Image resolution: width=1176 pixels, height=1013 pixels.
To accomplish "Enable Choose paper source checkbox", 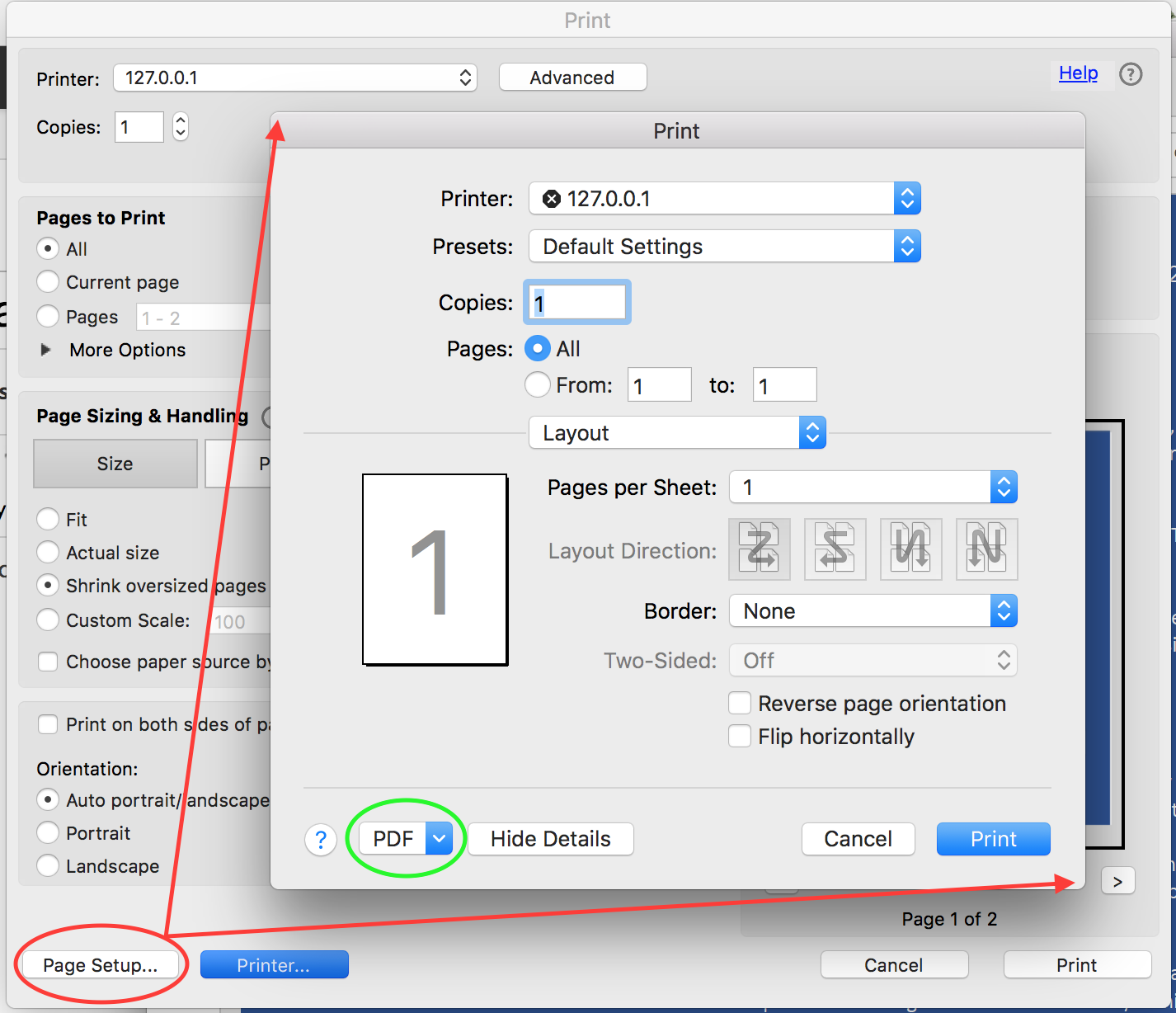I will coord(48,662).
